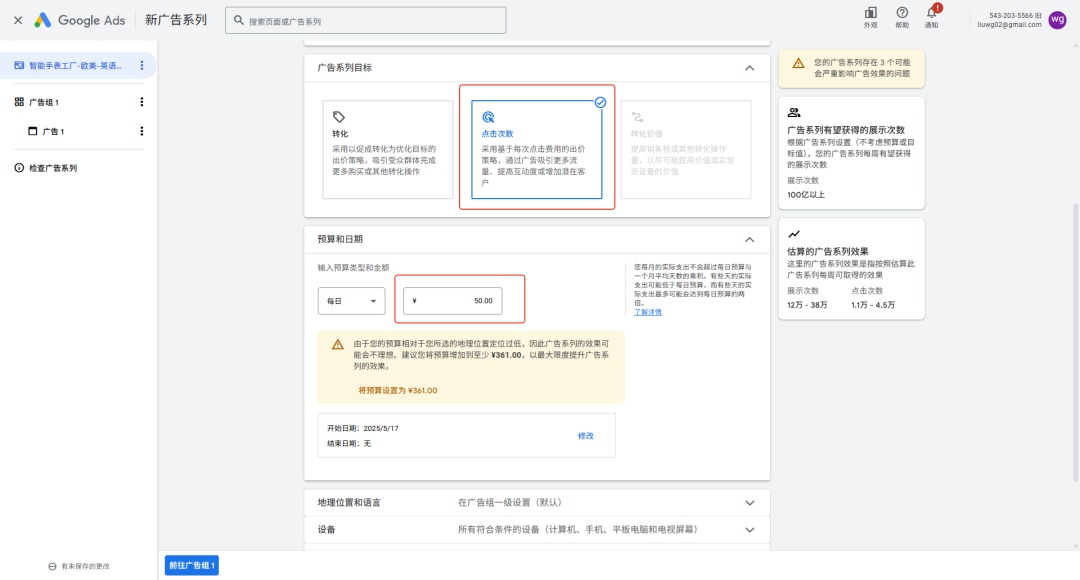Open the three-dot menu next to 广告组 1
The width and height of the screenshot is (1080, 580).
click(x=141, y=102)
